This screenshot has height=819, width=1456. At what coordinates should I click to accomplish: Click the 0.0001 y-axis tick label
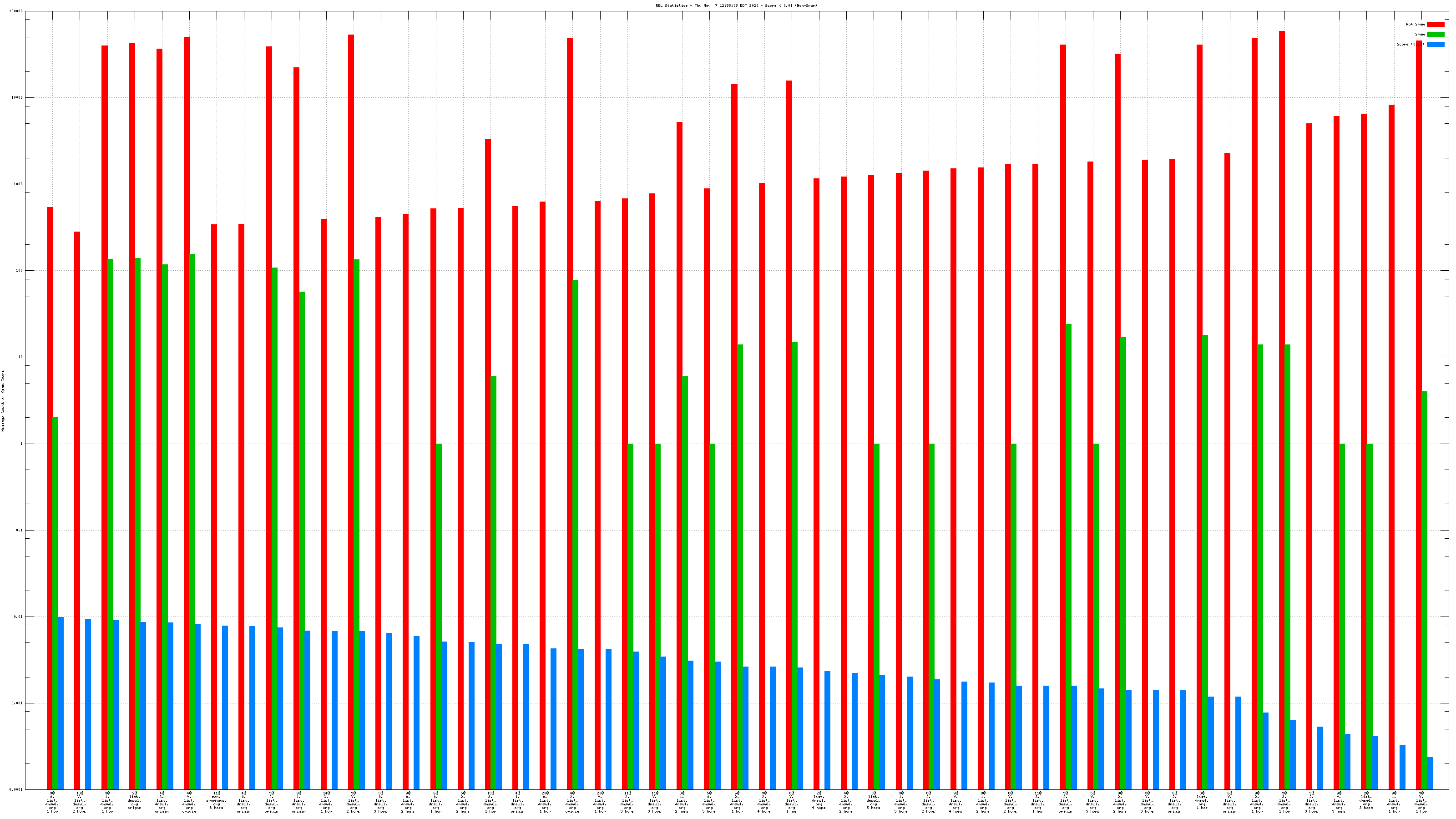pyautogui.click(x=16, y=789)
